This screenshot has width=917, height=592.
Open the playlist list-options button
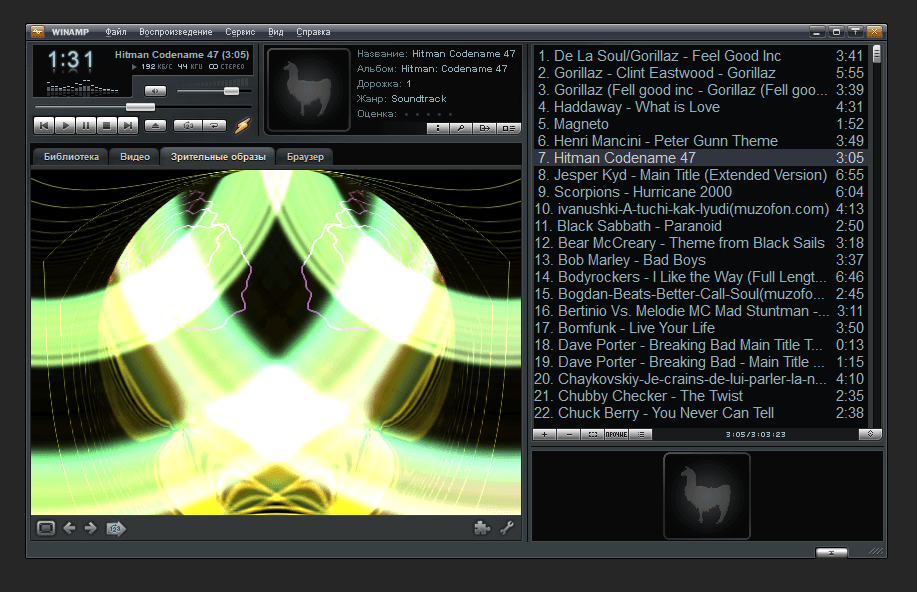coord(640,434)
